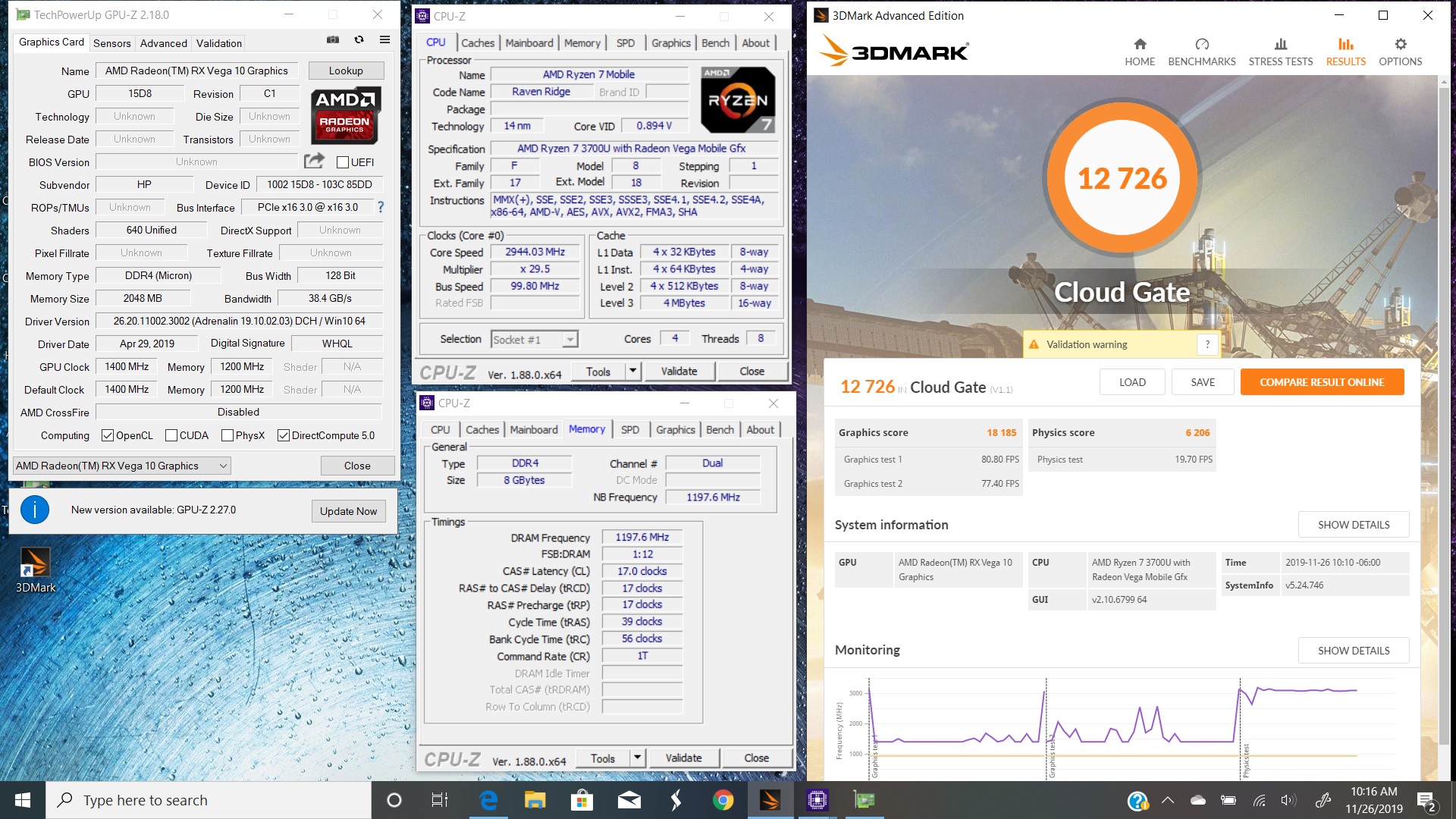The height and width of the screenshot is (819, 1456).
Task: Switch to CPU-Z taskbar icon
Action: [817, 800]
